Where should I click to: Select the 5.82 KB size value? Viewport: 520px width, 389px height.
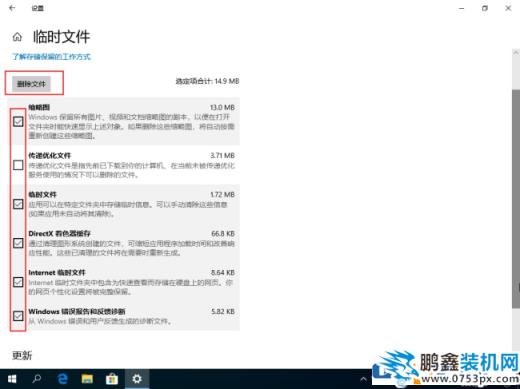pos(223,311)
